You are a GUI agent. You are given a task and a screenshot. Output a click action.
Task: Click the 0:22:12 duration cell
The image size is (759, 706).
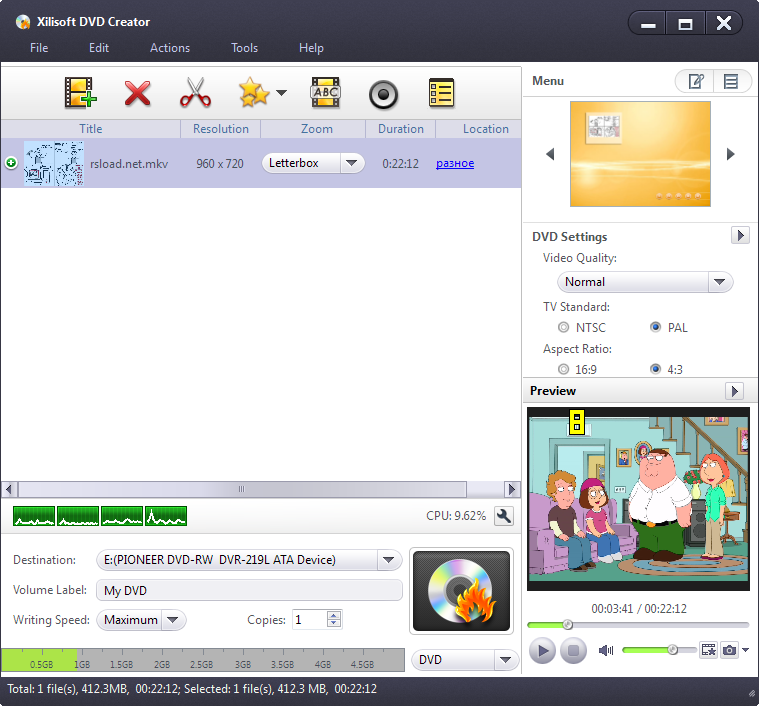click(400, 164)
